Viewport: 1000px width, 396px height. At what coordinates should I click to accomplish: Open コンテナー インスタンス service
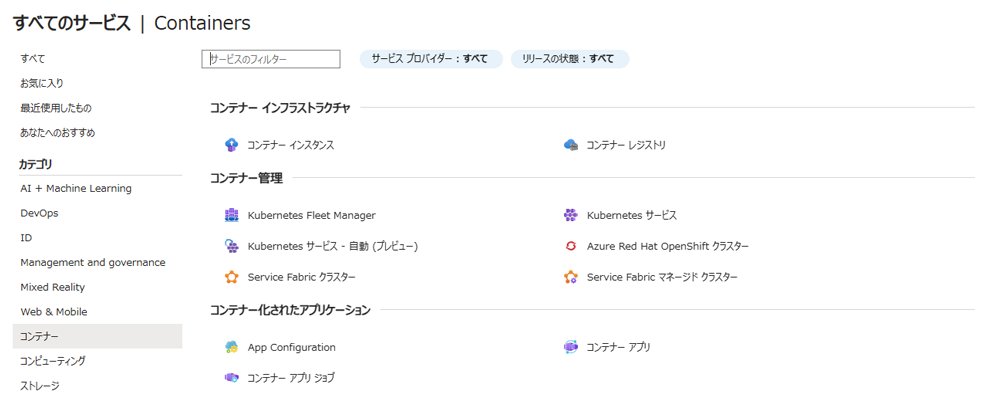point(291,145)
